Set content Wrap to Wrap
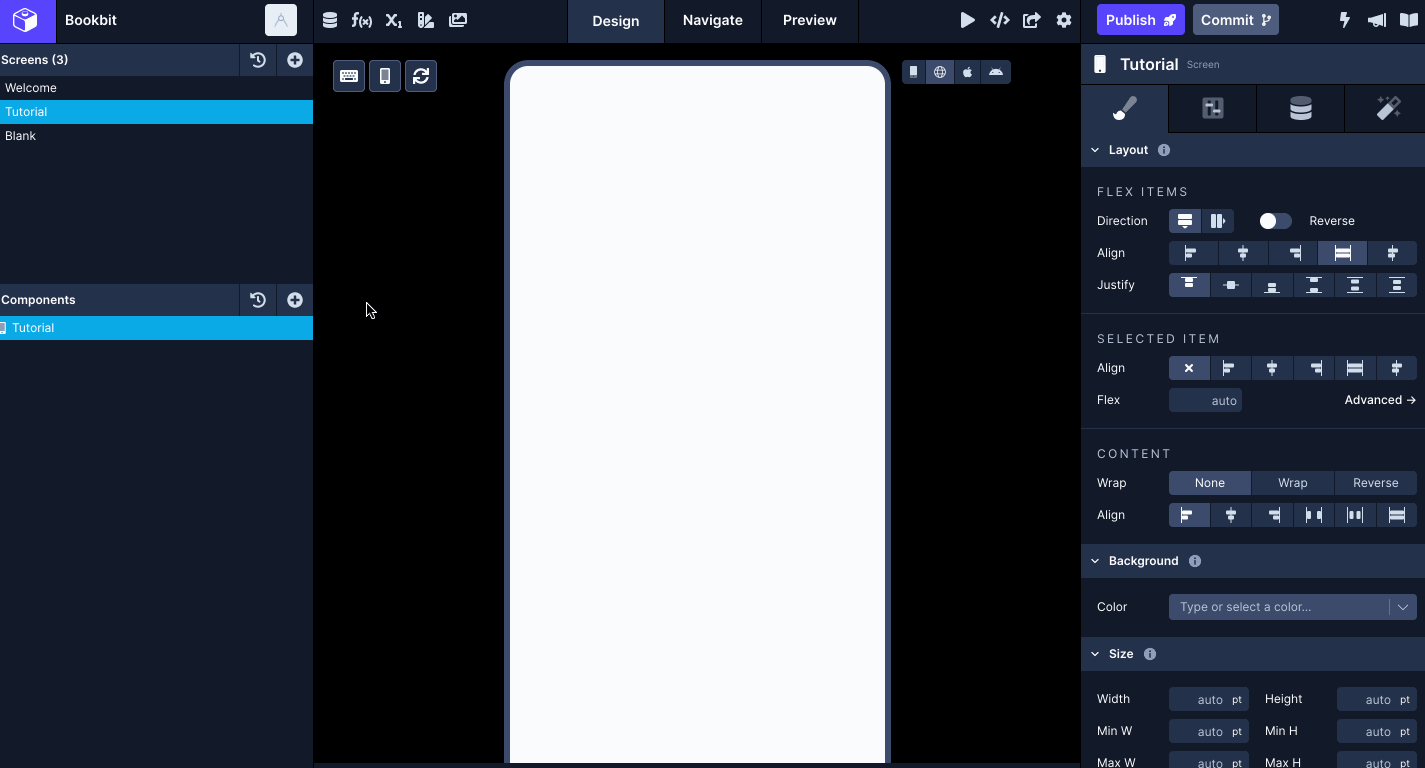This screenshot has height=768, width=1425. (x=1291, y=483)
